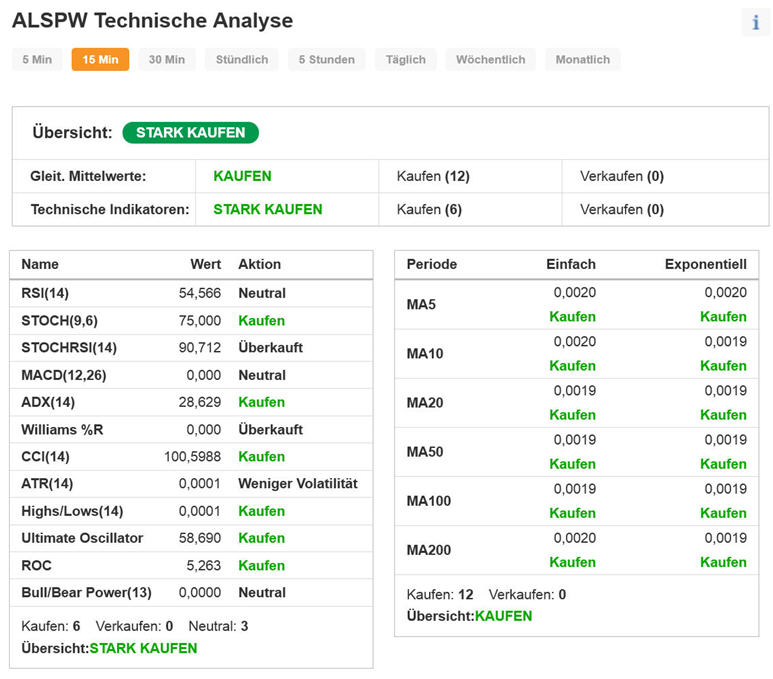
Task: Select the MA100 period row label
Action: [x=428, y=501]
